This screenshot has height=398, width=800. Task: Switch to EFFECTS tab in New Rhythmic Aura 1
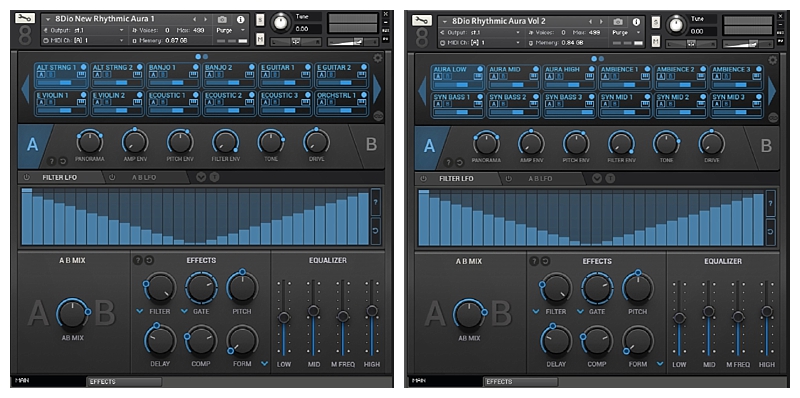[x=124, y=381]
